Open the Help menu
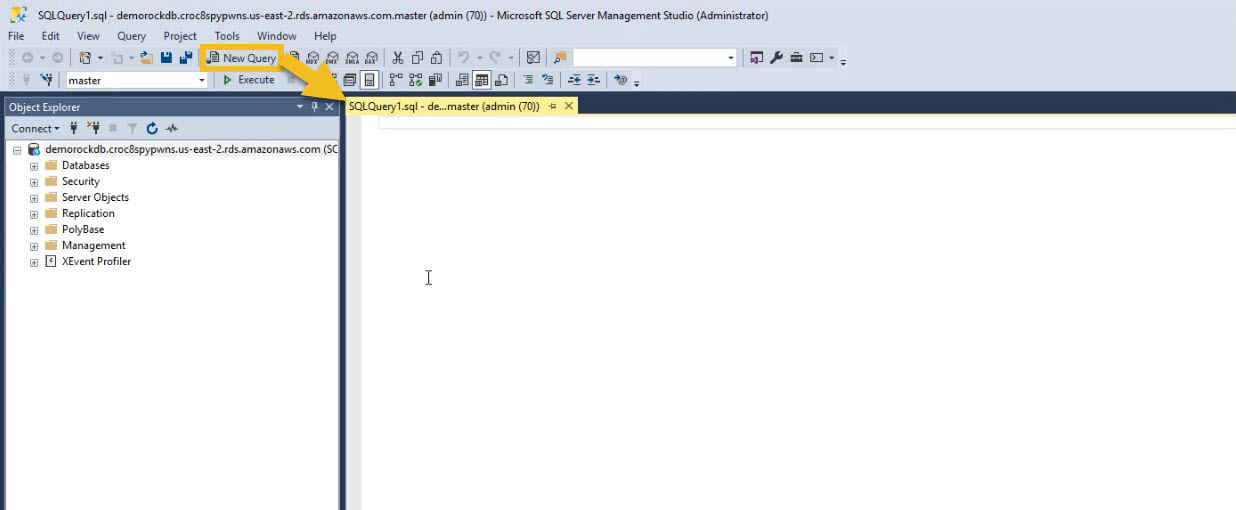 [x=325, y=36]
